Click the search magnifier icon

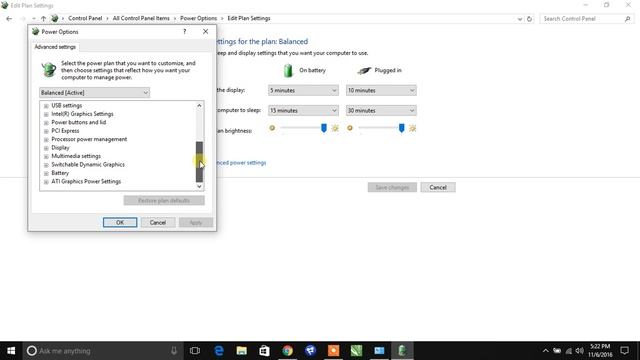point(628,19)
